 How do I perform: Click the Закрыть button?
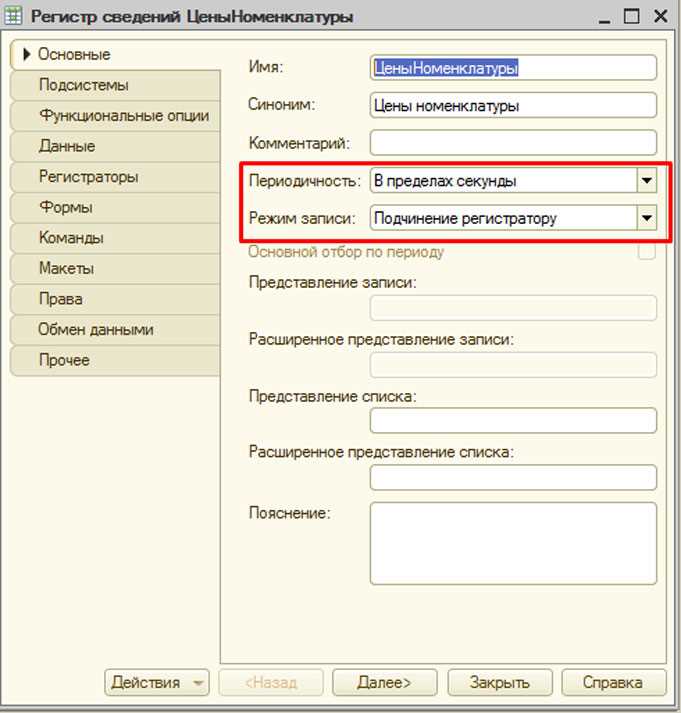(500, 682)
